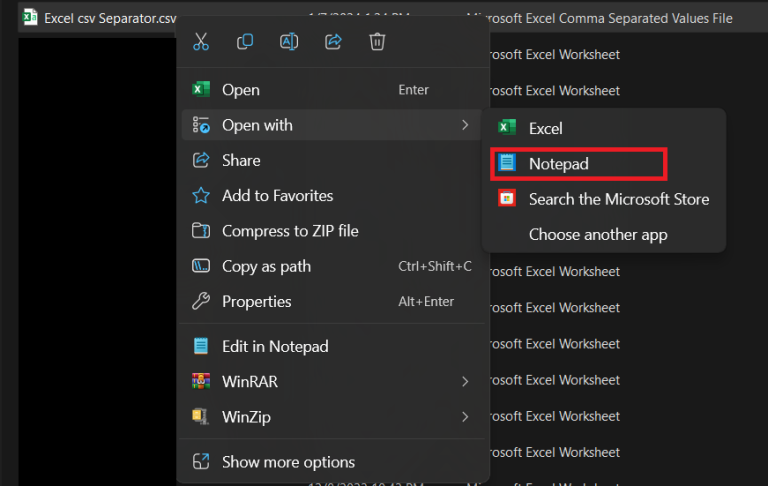
Task: Expand the Open with submenu arrow
Action: pos(464,125)
